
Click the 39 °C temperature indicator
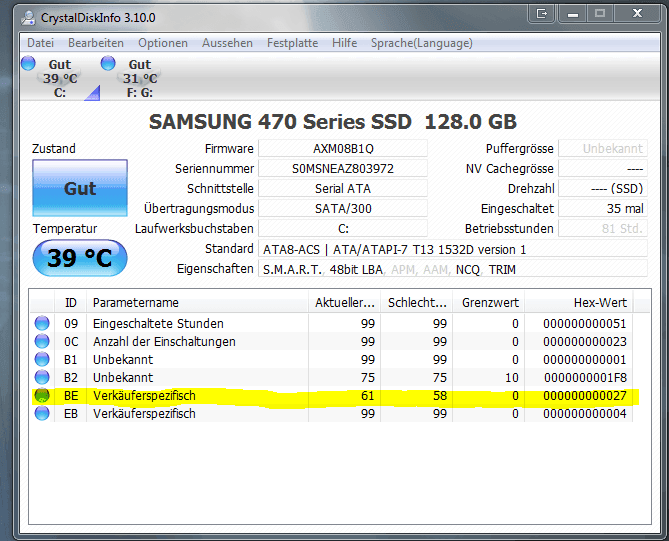click(x=80, y=258)
